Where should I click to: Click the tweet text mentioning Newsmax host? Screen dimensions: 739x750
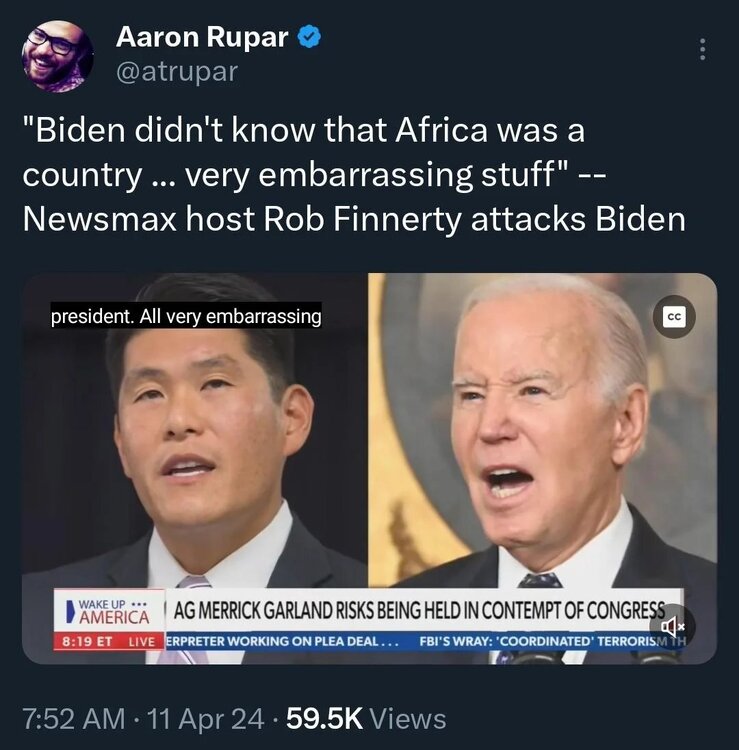point(354,219)
